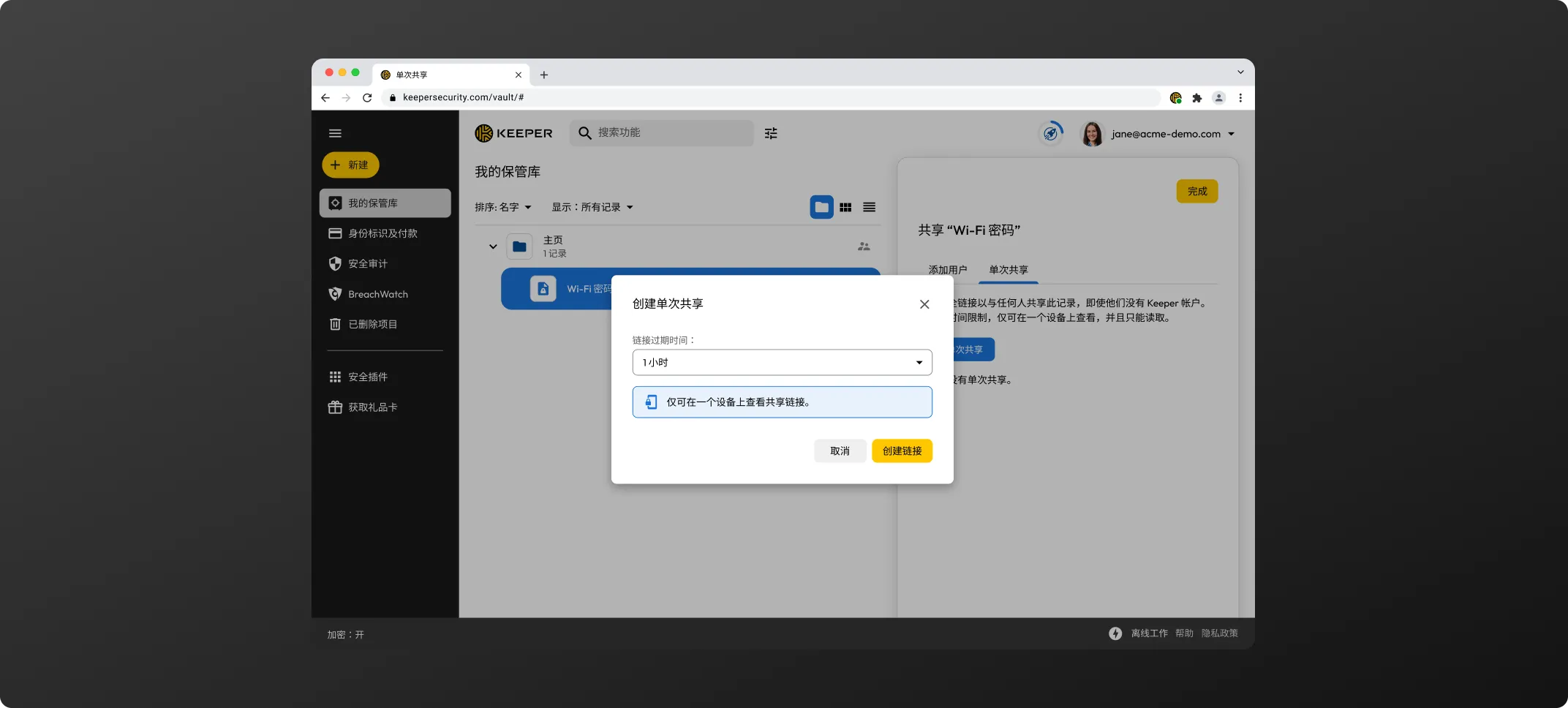Click the shared users icon on 主页 row
This screenshot has width=1568, height=708.
click(864, 246)
